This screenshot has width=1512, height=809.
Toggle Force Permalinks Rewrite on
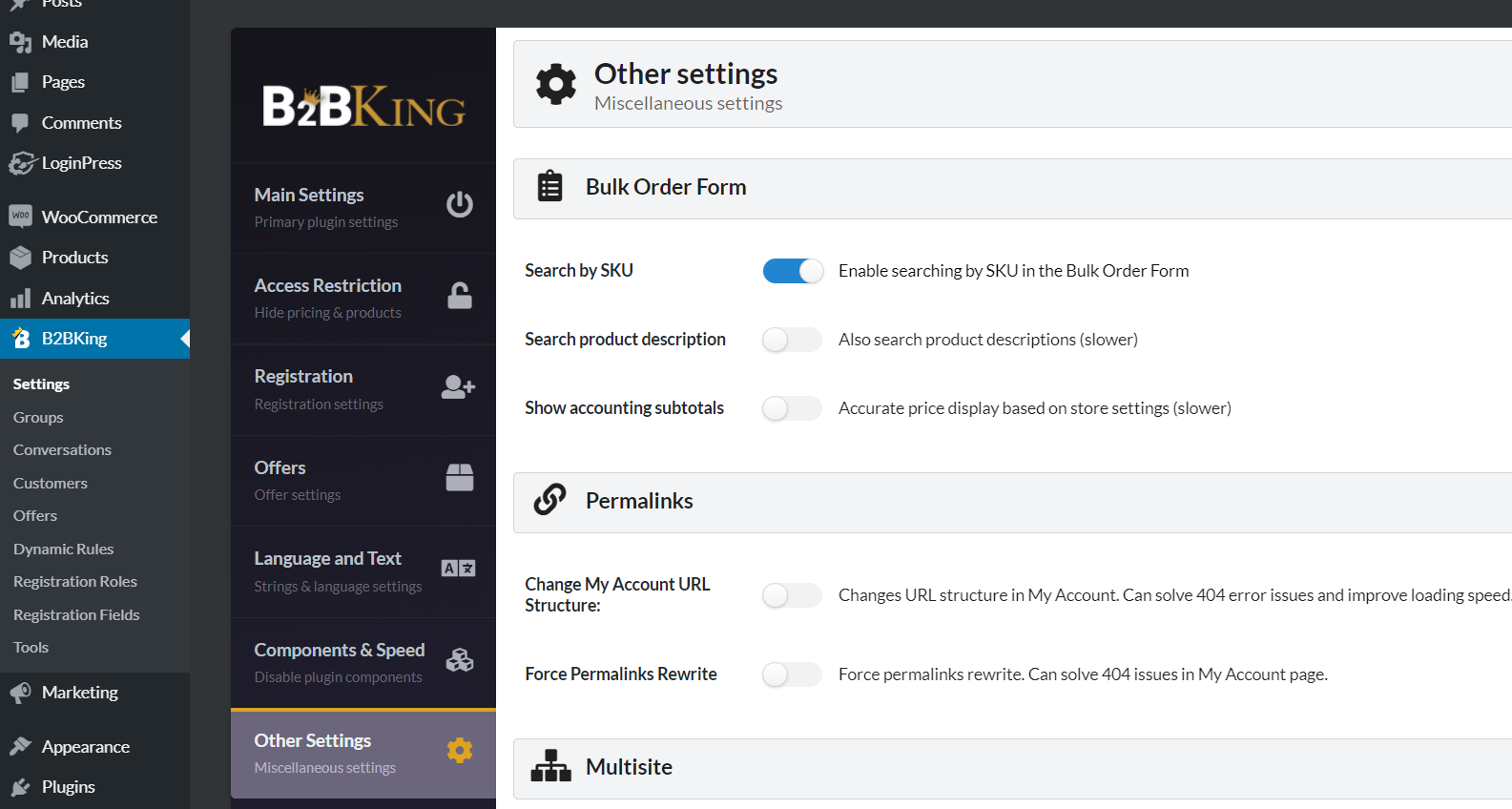coord(793,674)
